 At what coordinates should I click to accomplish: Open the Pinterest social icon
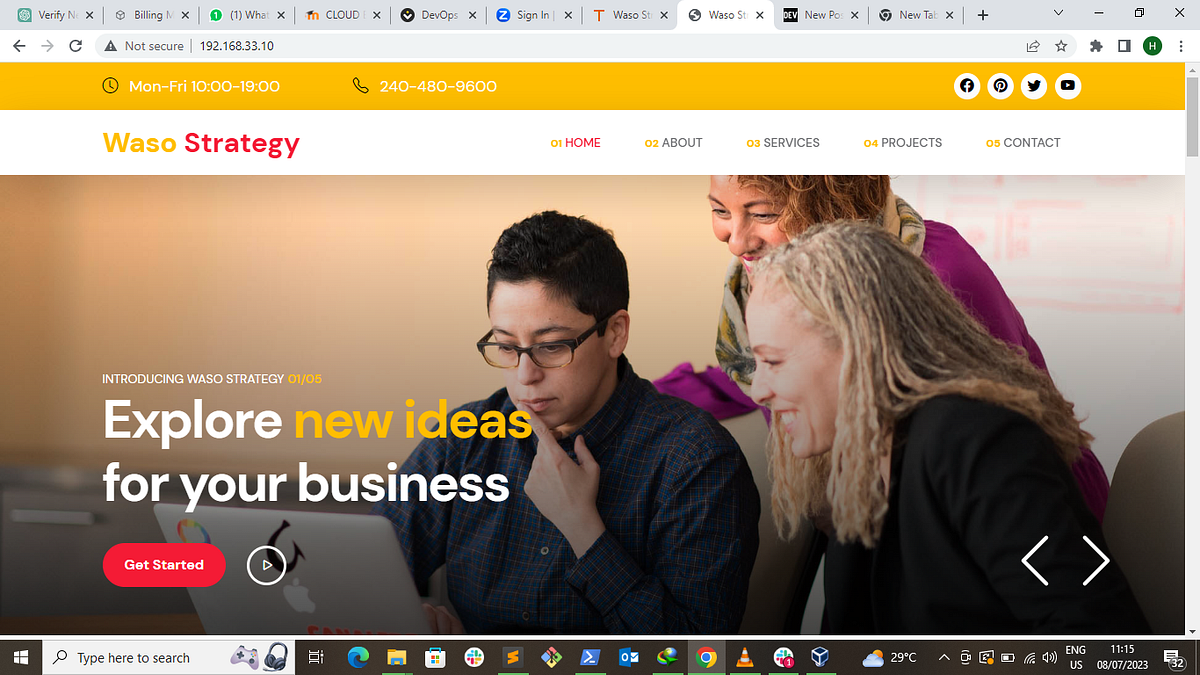(x=1000, y=86)
